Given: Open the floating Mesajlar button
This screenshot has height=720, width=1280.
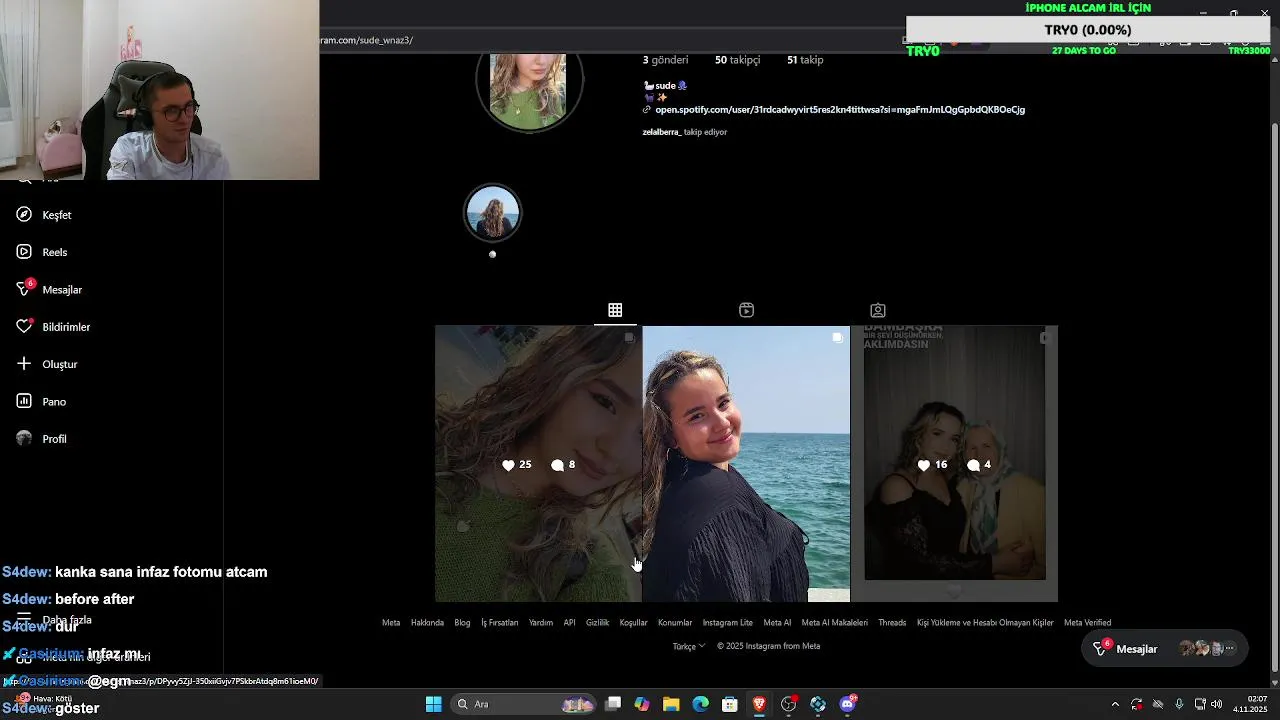Looking at the screenshot, I should [1165, 649].
